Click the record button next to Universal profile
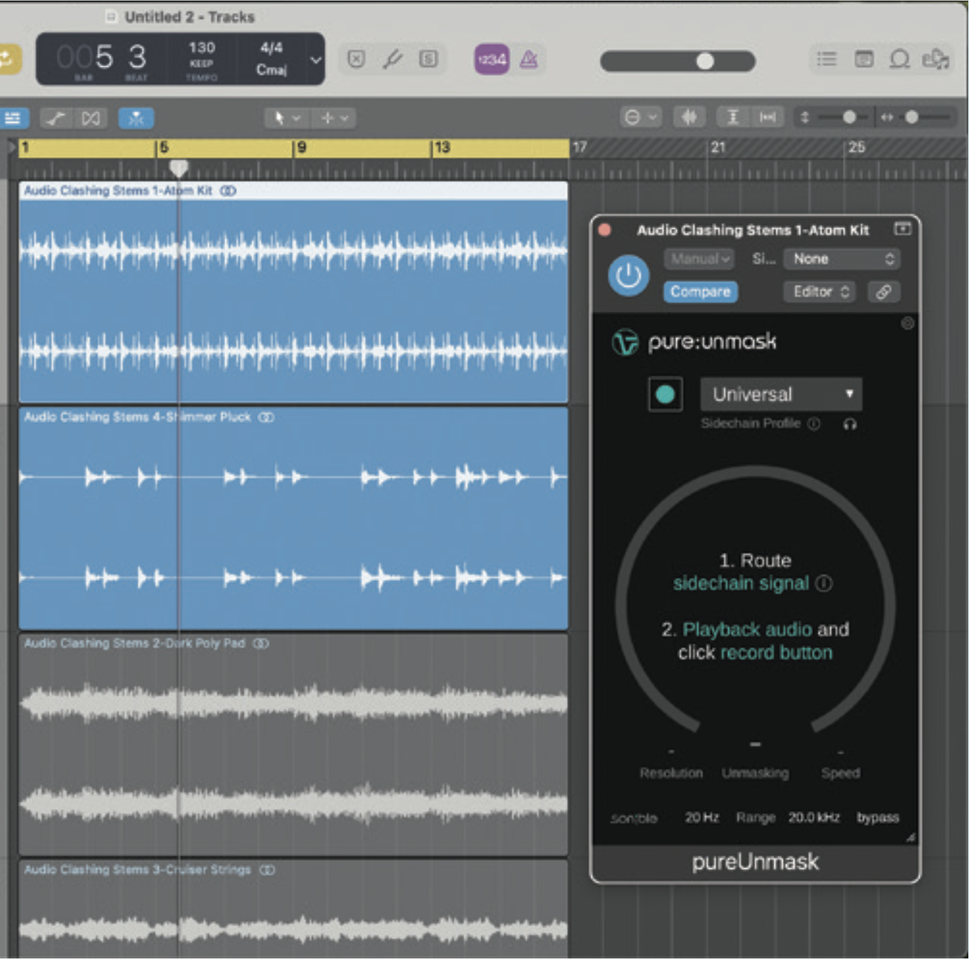Viewport: 970px width, 959px height. click(x=666, y=394)
